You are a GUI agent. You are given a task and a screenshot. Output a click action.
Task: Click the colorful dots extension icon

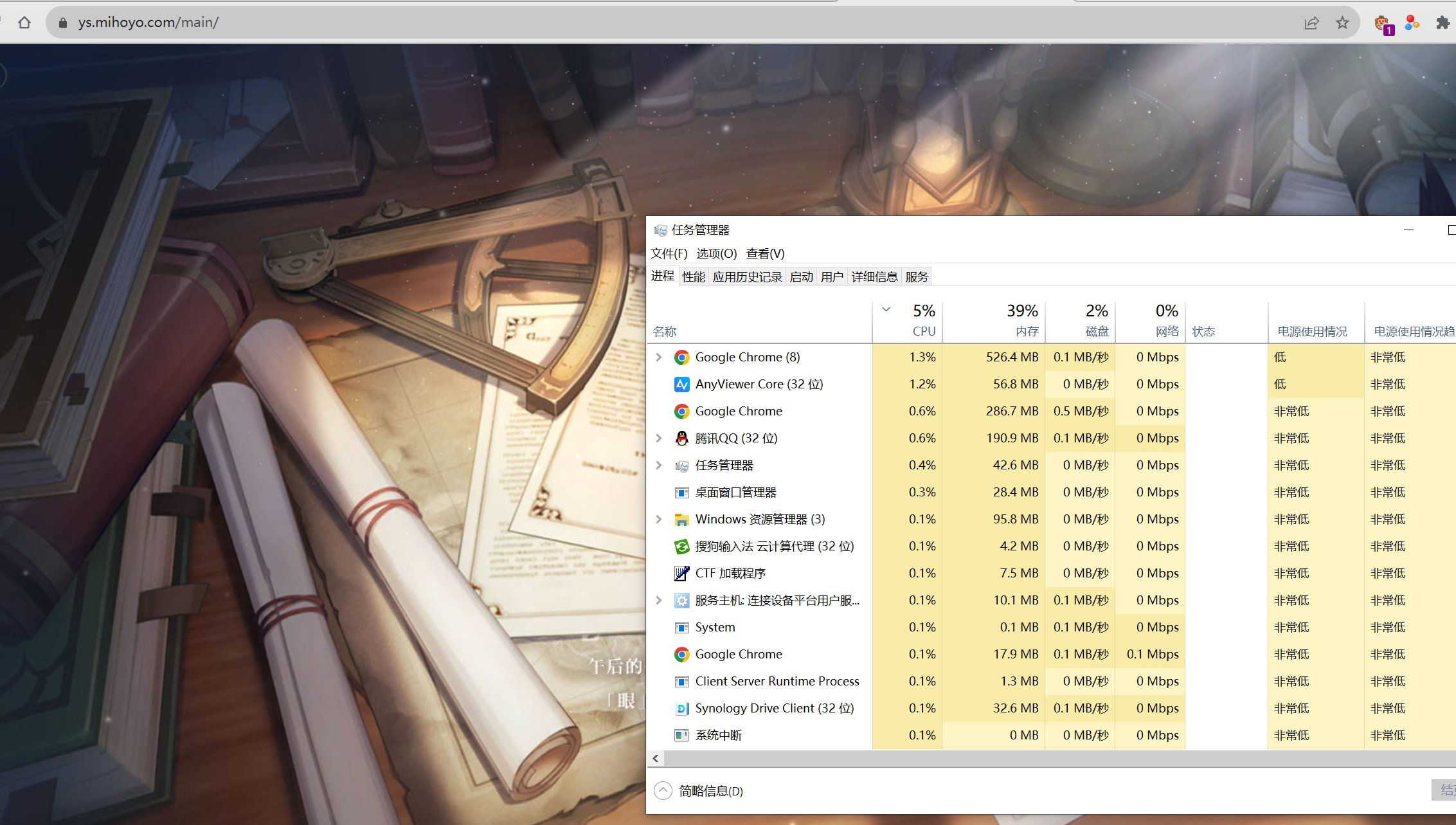(x=1412, y=23)
